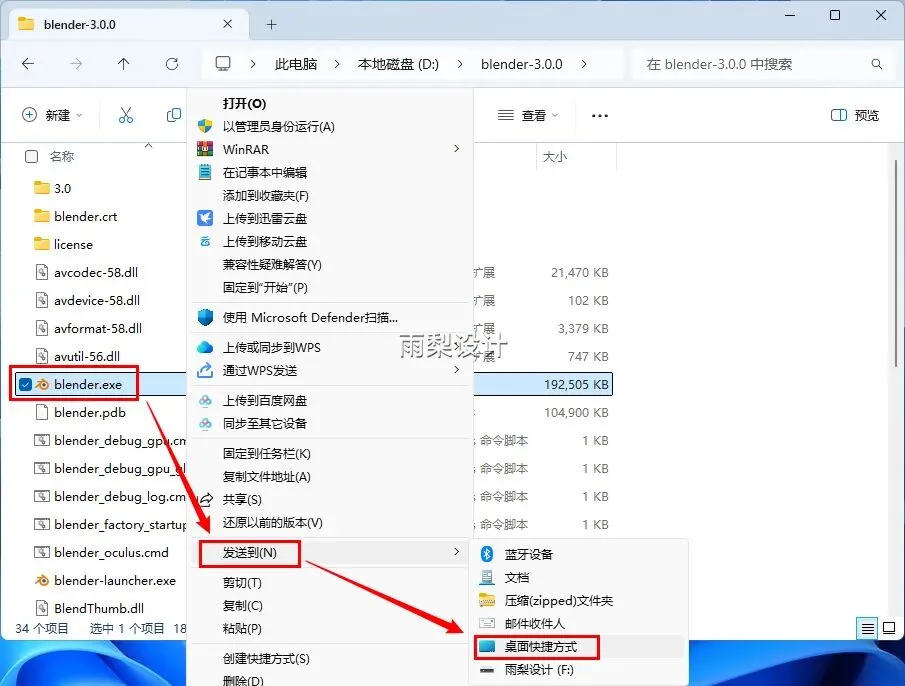Expand the WinRAR submenu arrow
Image resolution: width=905 pixels, height=686 pixels.
457,149
